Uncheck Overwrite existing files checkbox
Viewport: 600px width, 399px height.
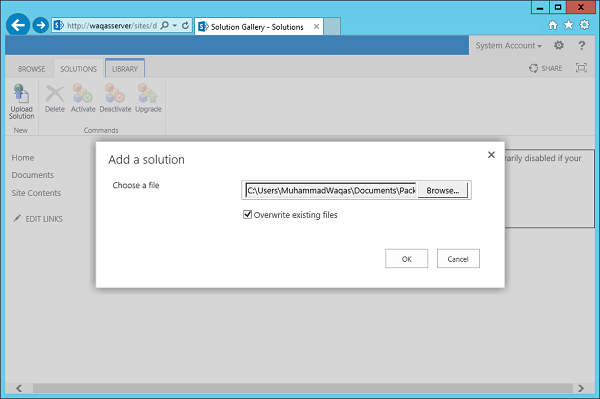coord(248,214)
